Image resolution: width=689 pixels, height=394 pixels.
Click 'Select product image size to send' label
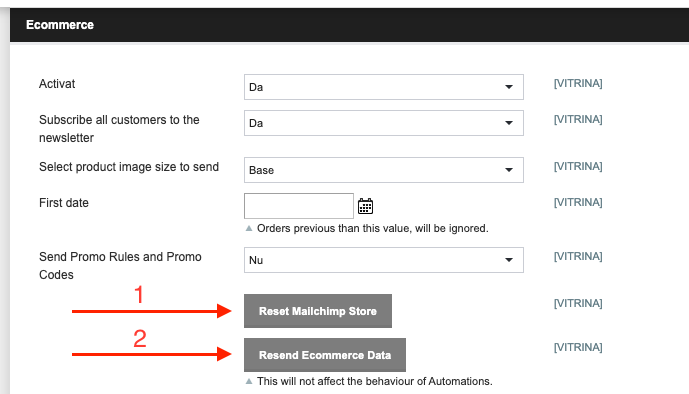pos(129,167)
